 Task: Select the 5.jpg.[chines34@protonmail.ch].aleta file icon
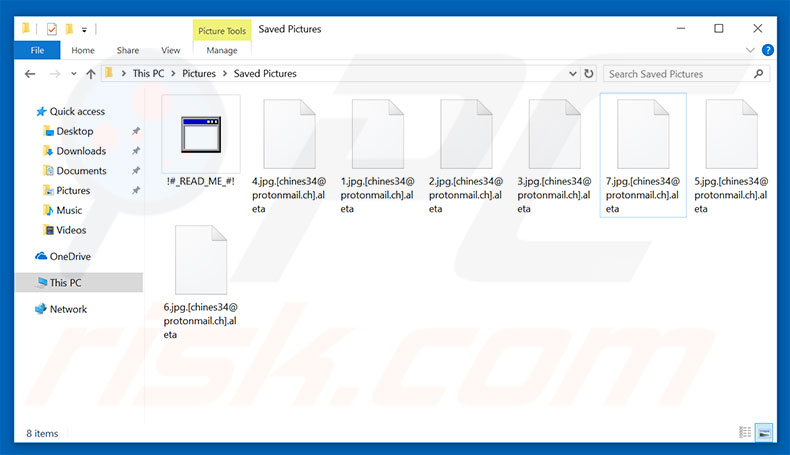[x=732, y=134]
